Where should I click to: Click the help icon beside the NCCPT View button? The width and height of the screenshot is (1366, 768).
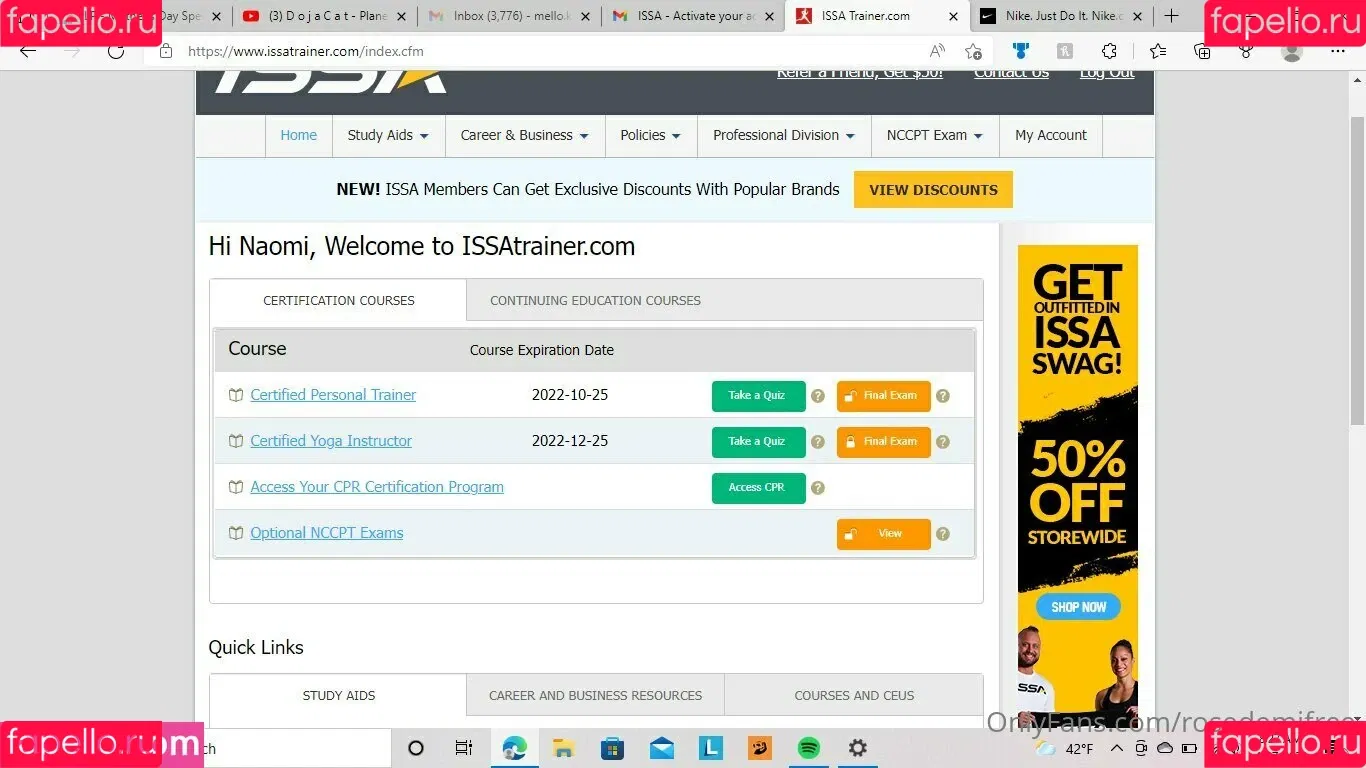(943, 534)
